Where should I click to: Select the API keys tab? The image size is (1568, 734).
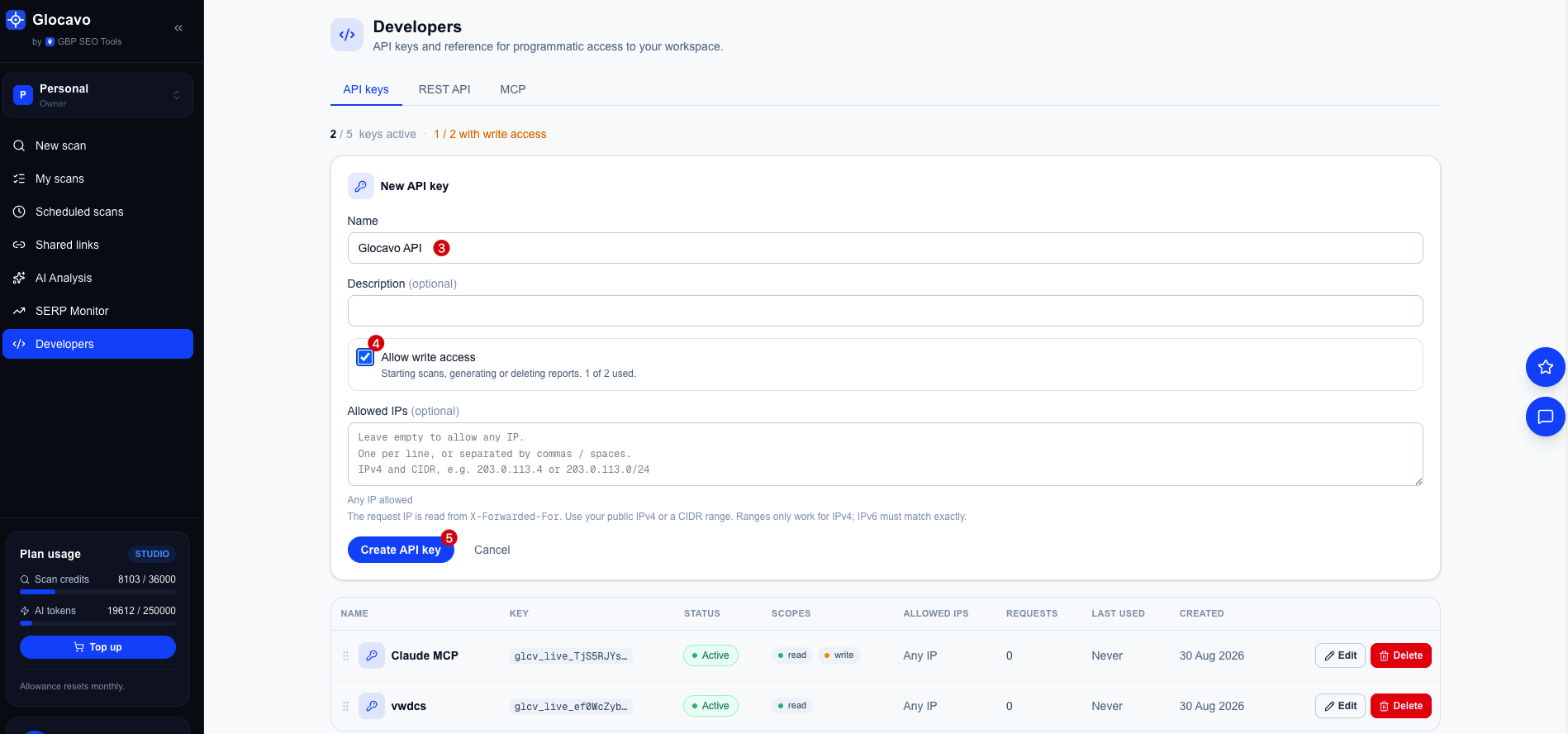[x=366, y=89]
